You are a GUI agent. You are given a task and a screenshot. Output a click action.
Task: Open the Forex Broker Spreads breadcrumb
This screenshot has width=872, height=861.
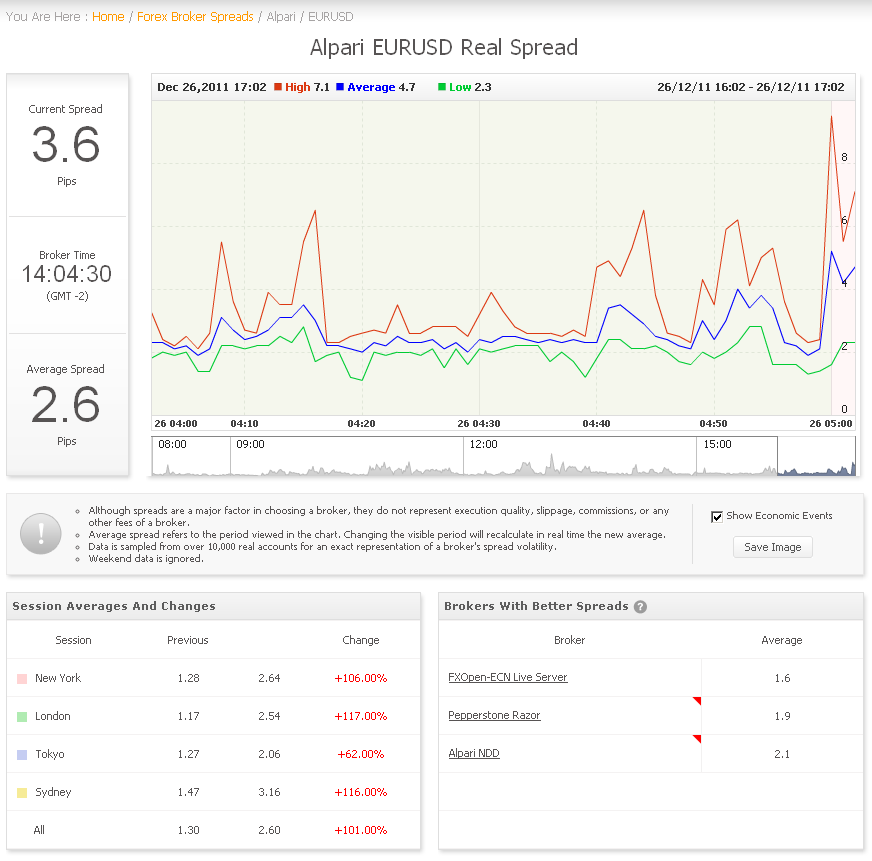[x=195, y=17]
